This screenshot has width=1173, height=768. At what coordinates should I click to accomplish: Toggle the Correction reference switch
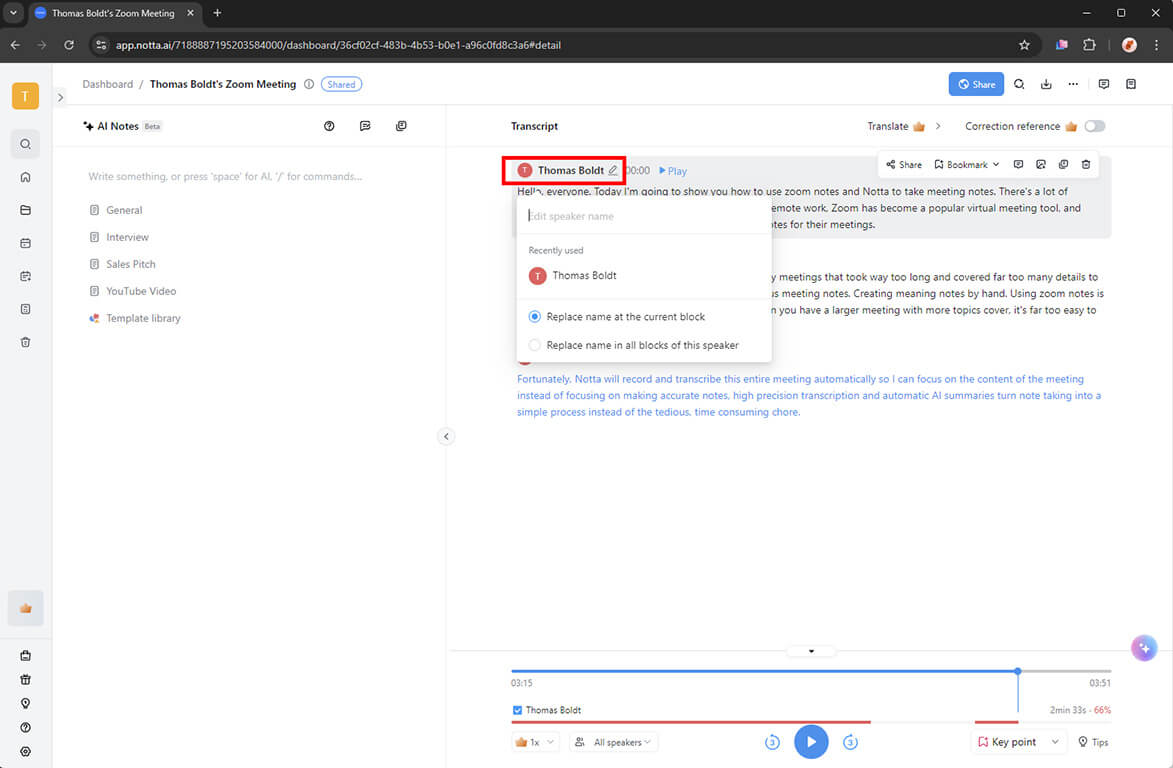[1094, 126]
